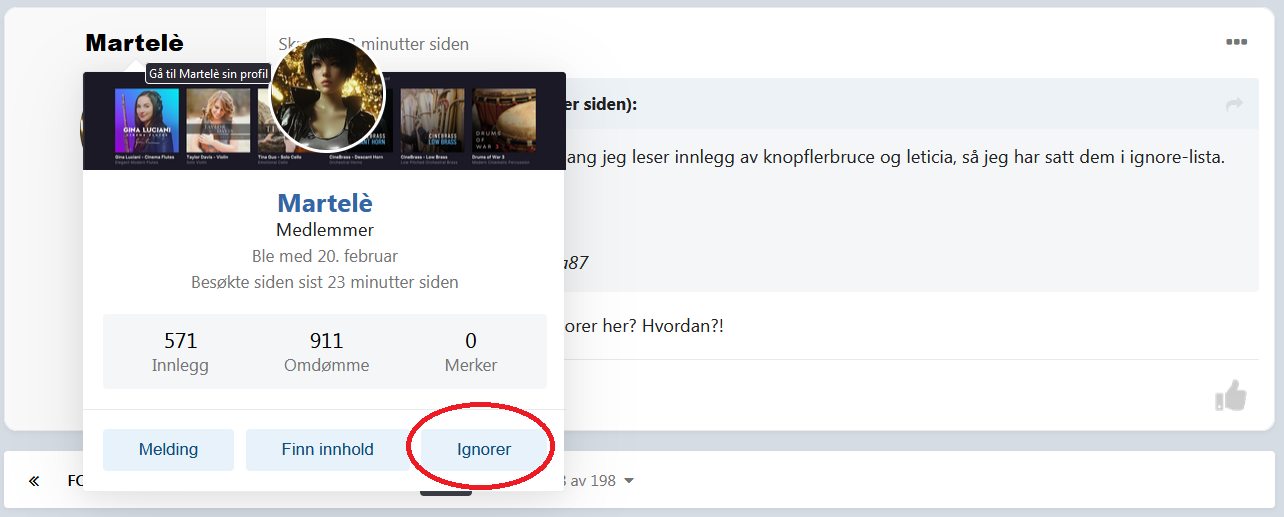
Task: Expand the page jump dropdown beside 'av 198'
Action: coord(629,481)
